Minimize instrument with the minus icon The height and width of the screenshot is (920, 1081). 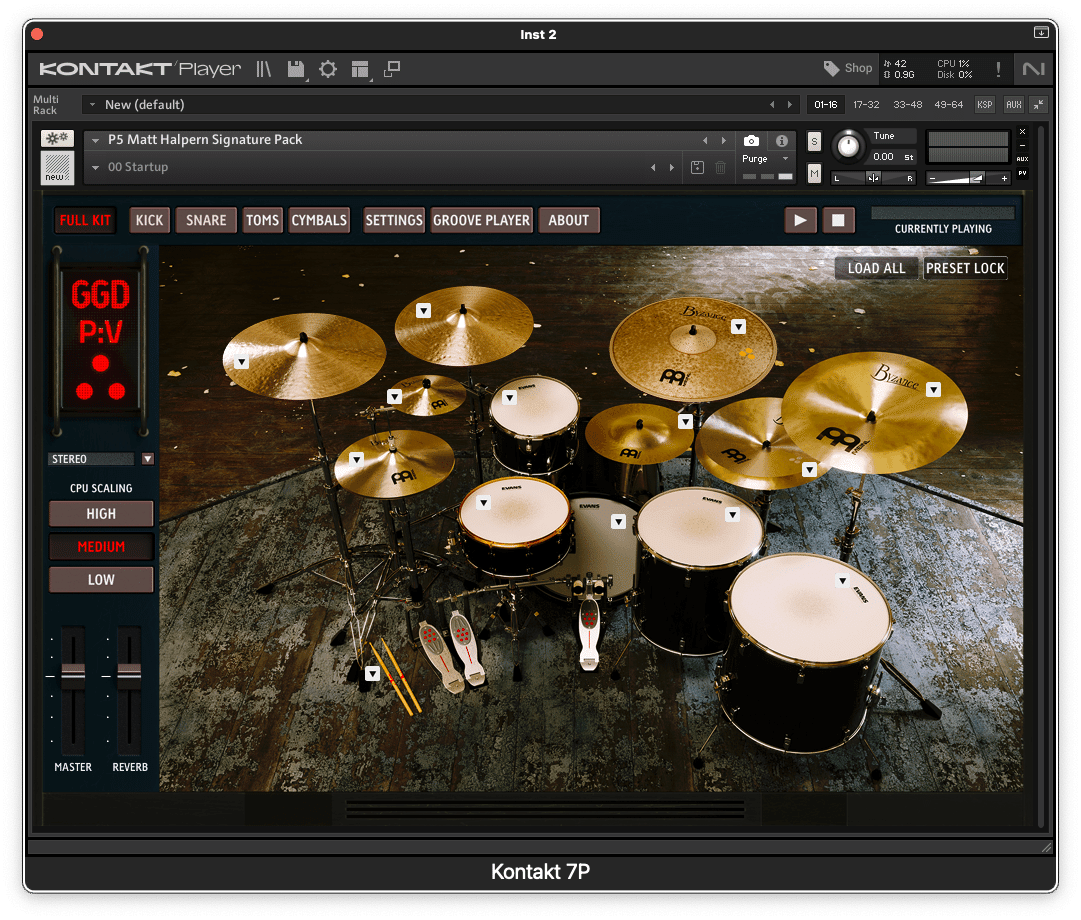coord(1022,146)
